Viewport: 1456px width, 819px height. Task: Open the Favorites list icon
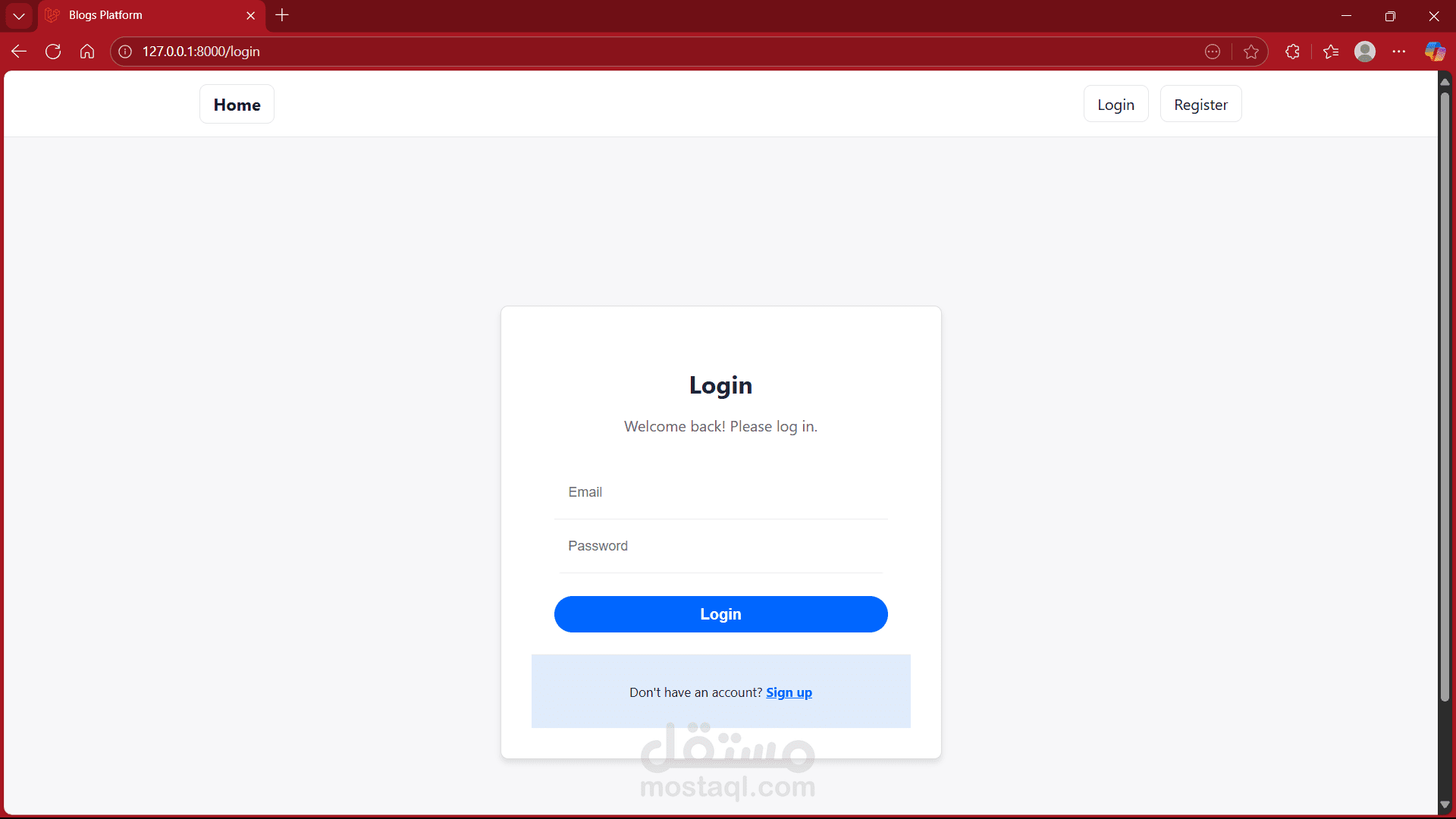coord(1331,52)
